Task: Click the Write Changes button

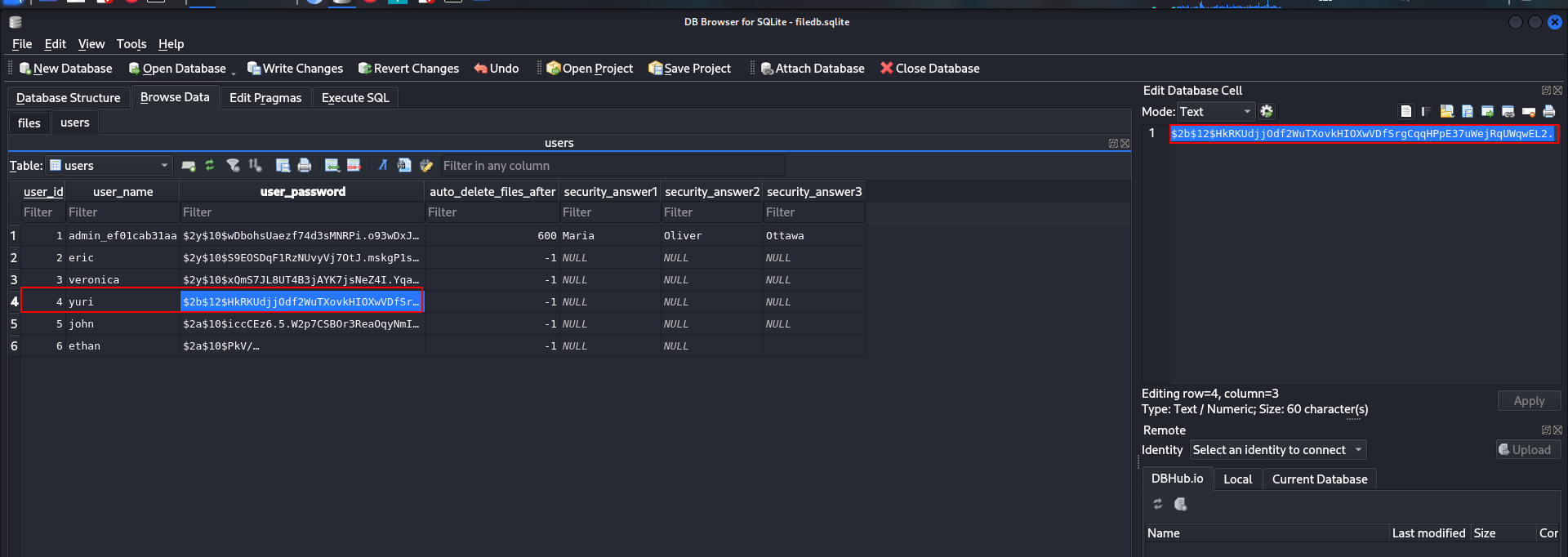Action: click(295, 69)
